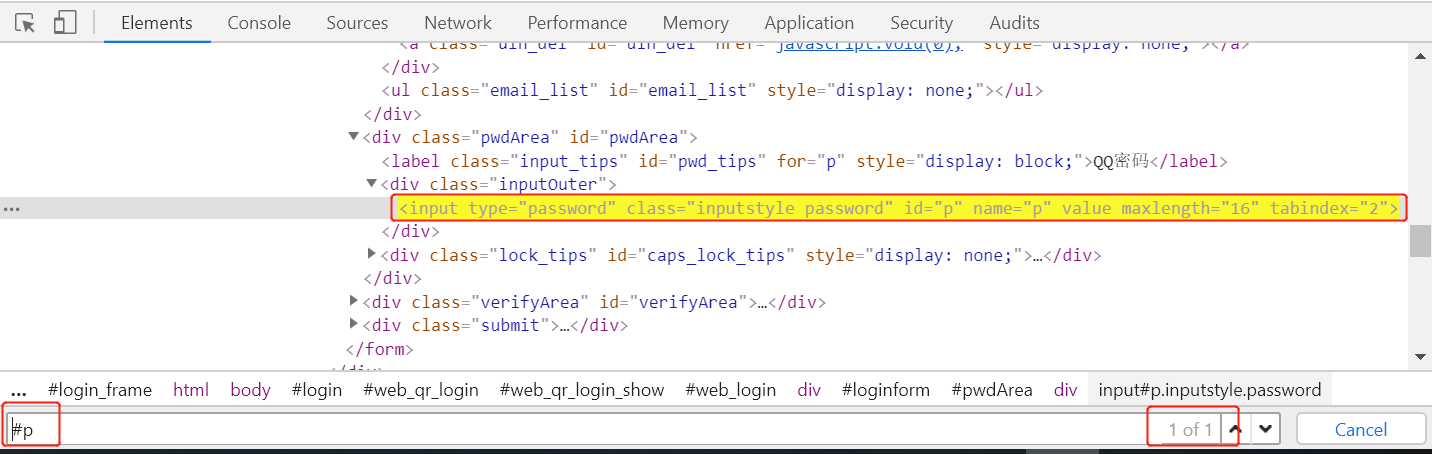The height and width of the screenshot is (454, 1432).
Task: Click the DOM tree scrollbar thumb
Action: point(1420,241)
